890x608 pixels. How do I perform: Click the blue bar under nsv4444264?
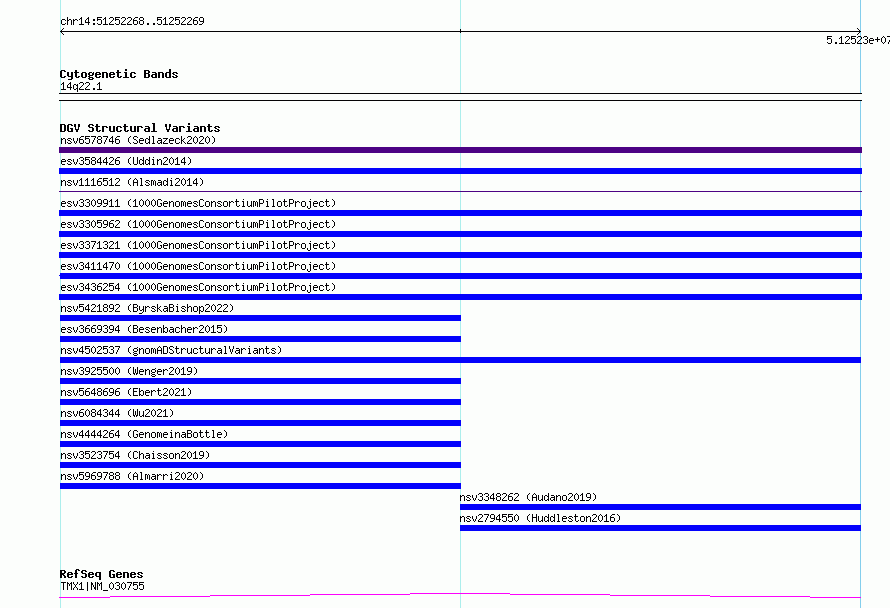[260, 444]
